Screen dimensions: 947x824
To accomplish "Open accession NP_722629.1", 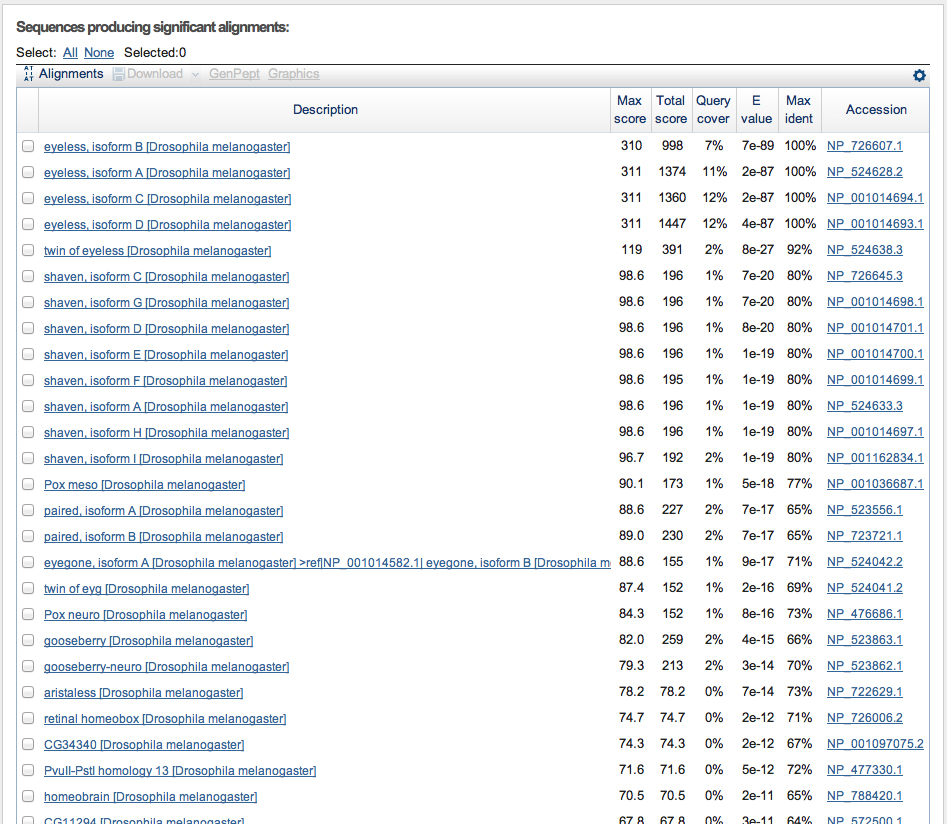I will coord(864,691).
